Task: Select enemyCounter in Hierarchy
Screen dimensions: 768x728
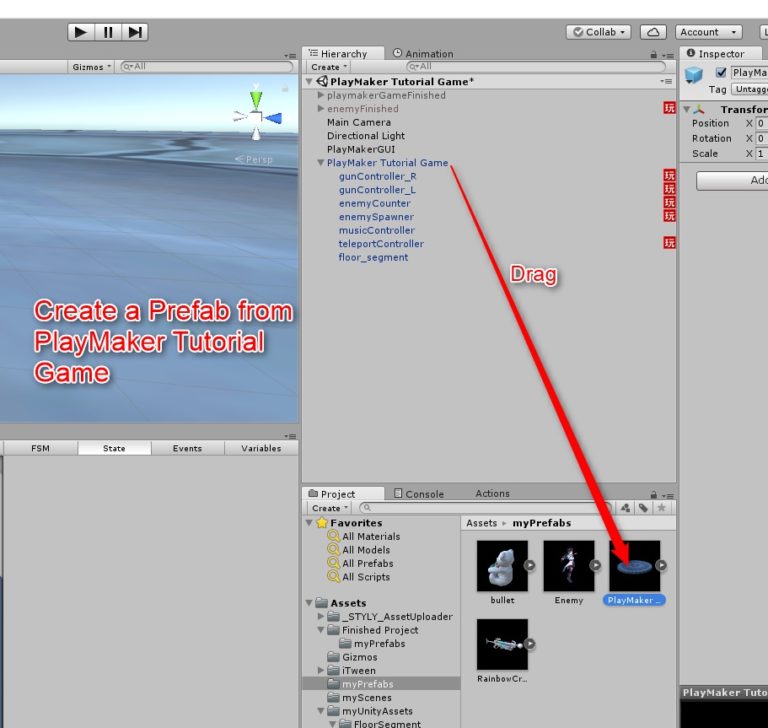Action: point(375,203)
